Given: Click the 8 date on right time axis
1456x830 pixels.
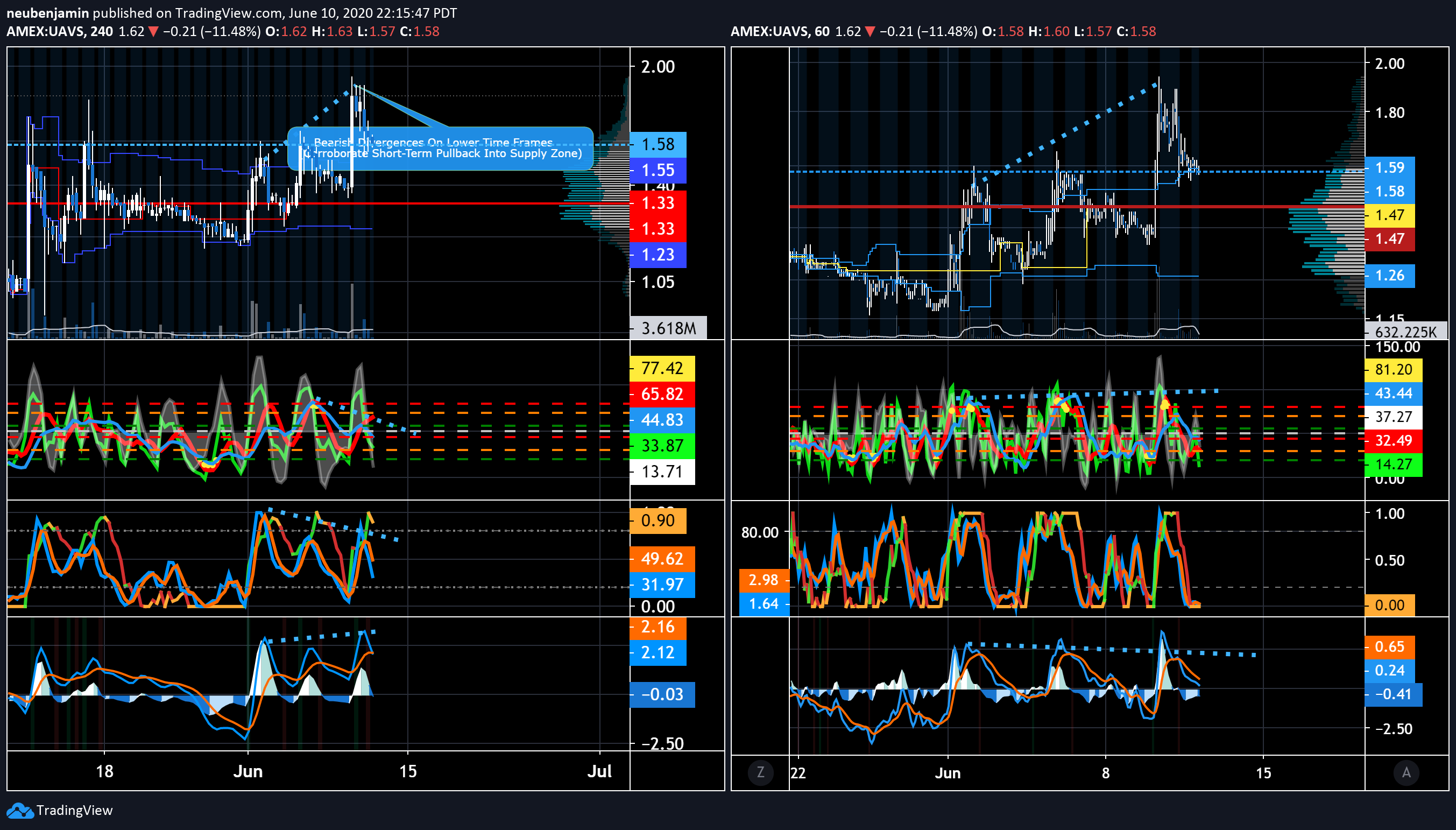Looking at the screenshot, I should click(1106, 773).
